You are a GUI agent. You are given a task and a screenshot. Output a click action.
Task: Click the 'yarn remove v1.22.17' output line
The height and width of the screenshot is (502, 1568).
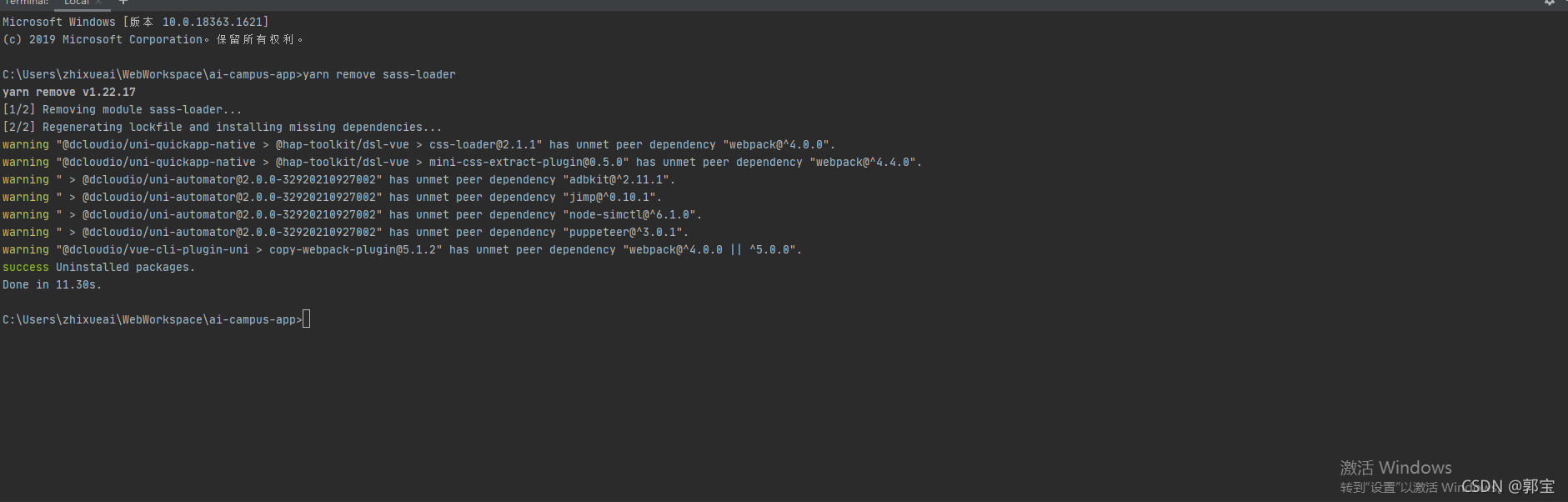point(69,93)
